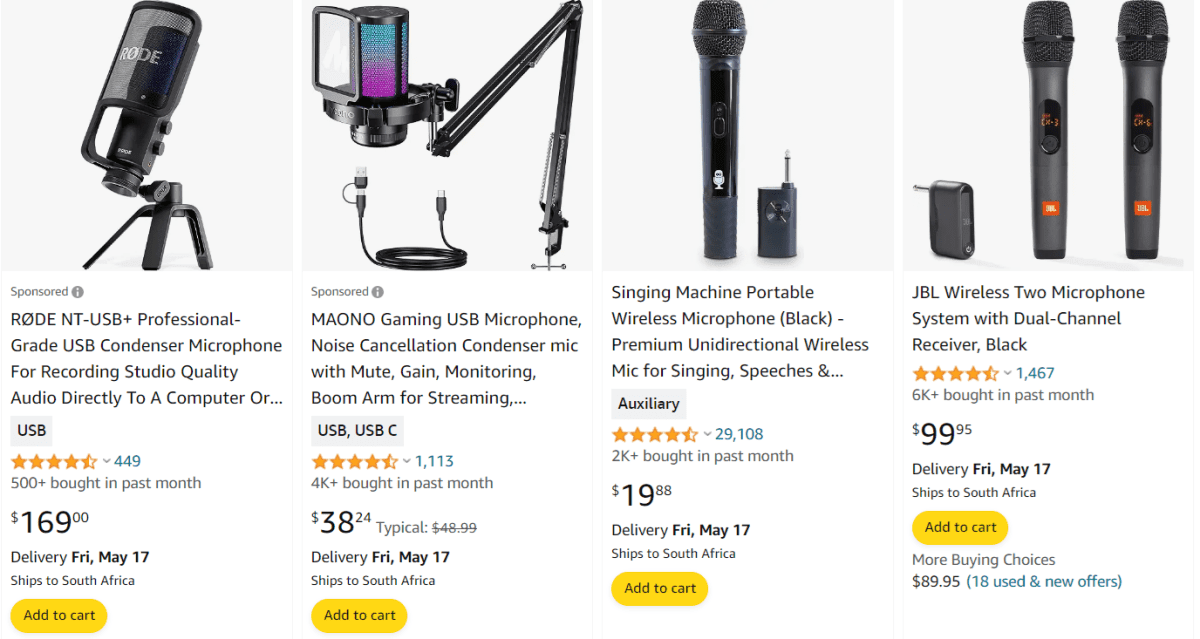Click the JBL microphone product image

point(1046,135)
